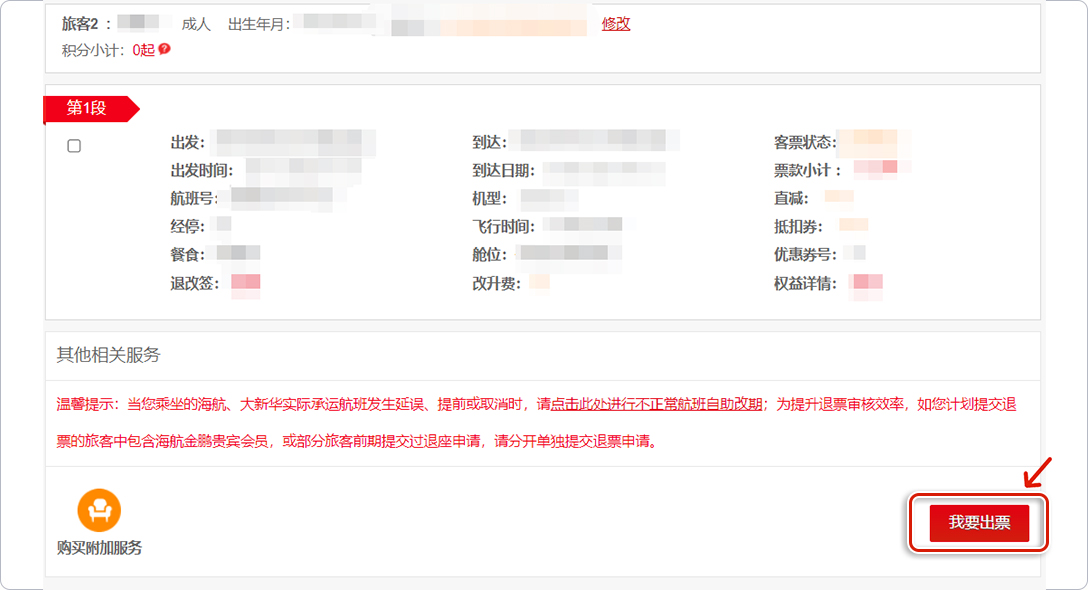The width and height of the screenshot is (1088, 590).
Task: Click the 票款小计 amount value
Action: [874, 170]
